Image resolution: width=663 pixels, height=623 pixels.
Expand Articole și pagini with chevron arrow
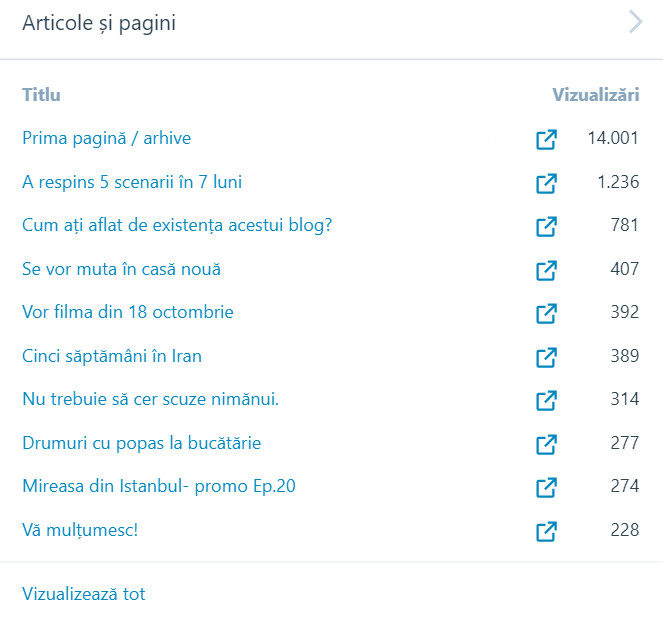(635, 22)
